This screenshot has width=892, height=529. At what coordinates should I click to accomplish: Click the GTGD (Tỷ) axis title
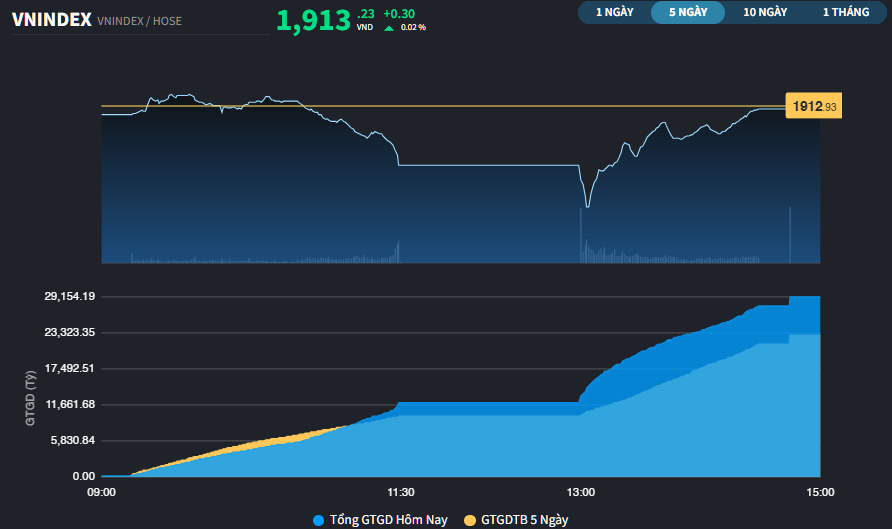click(x=30, y=398)
